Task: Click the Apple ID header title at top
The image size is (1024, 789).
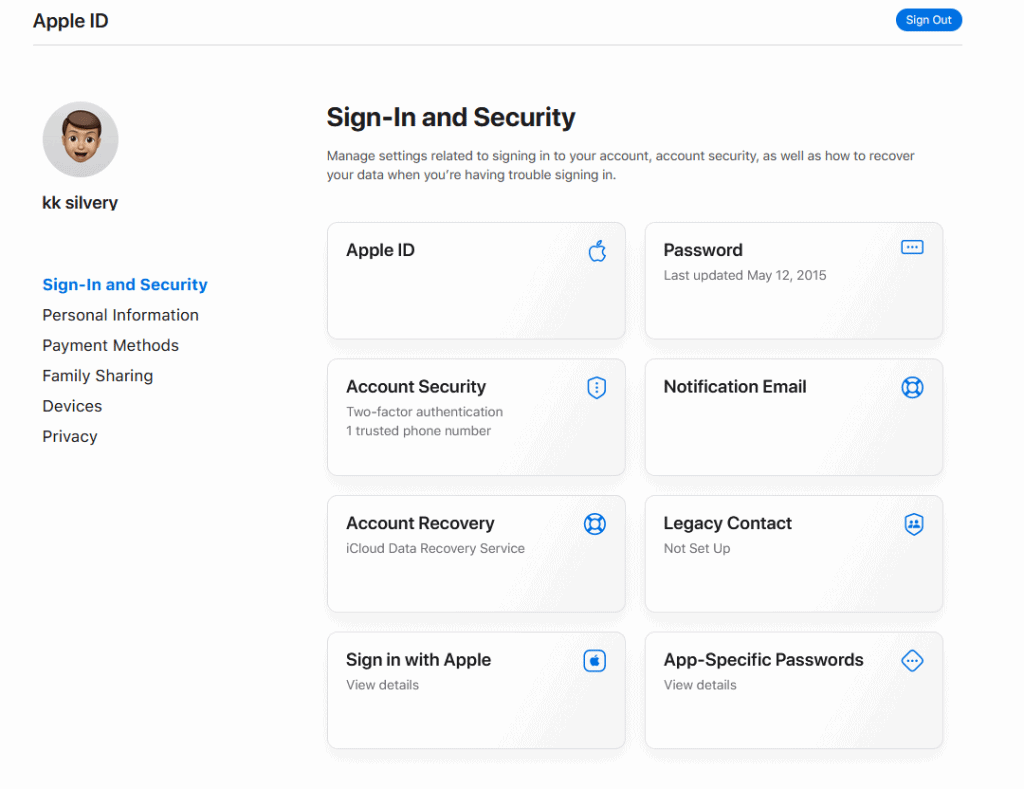Action: 71,21
